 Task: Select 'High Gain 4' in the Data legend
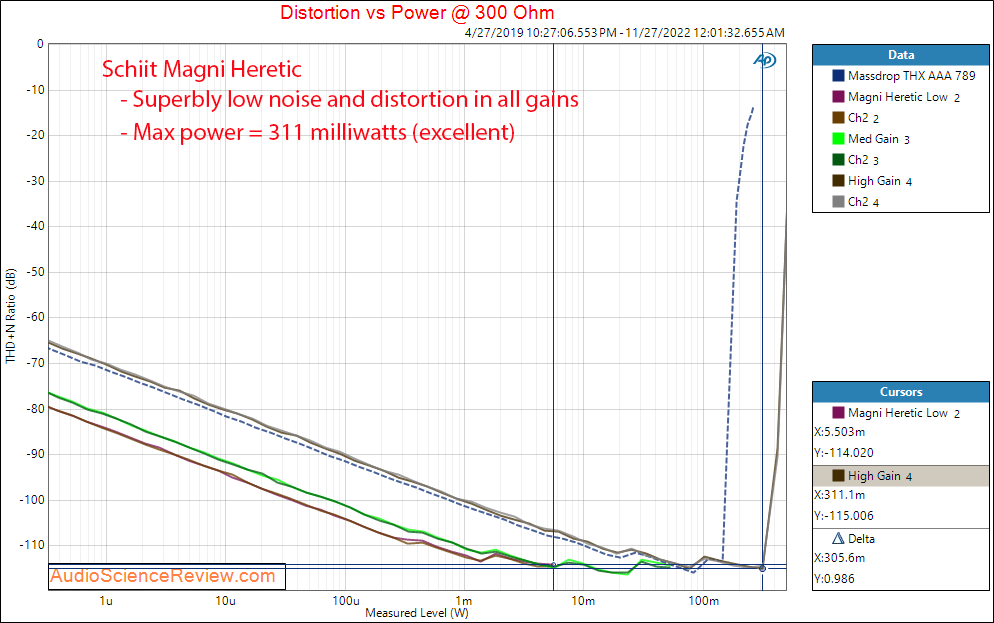coord(872,181)
